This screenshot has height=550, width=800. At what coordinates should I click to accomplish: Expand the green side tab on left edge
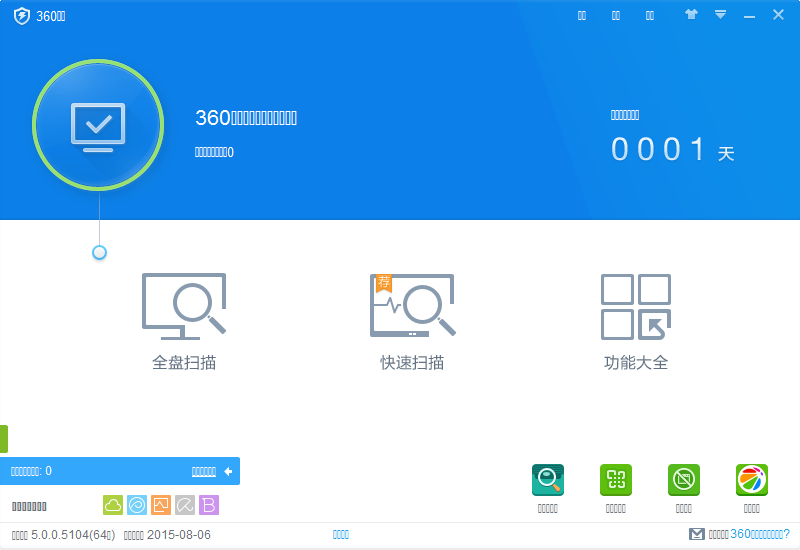click(4, 439)
